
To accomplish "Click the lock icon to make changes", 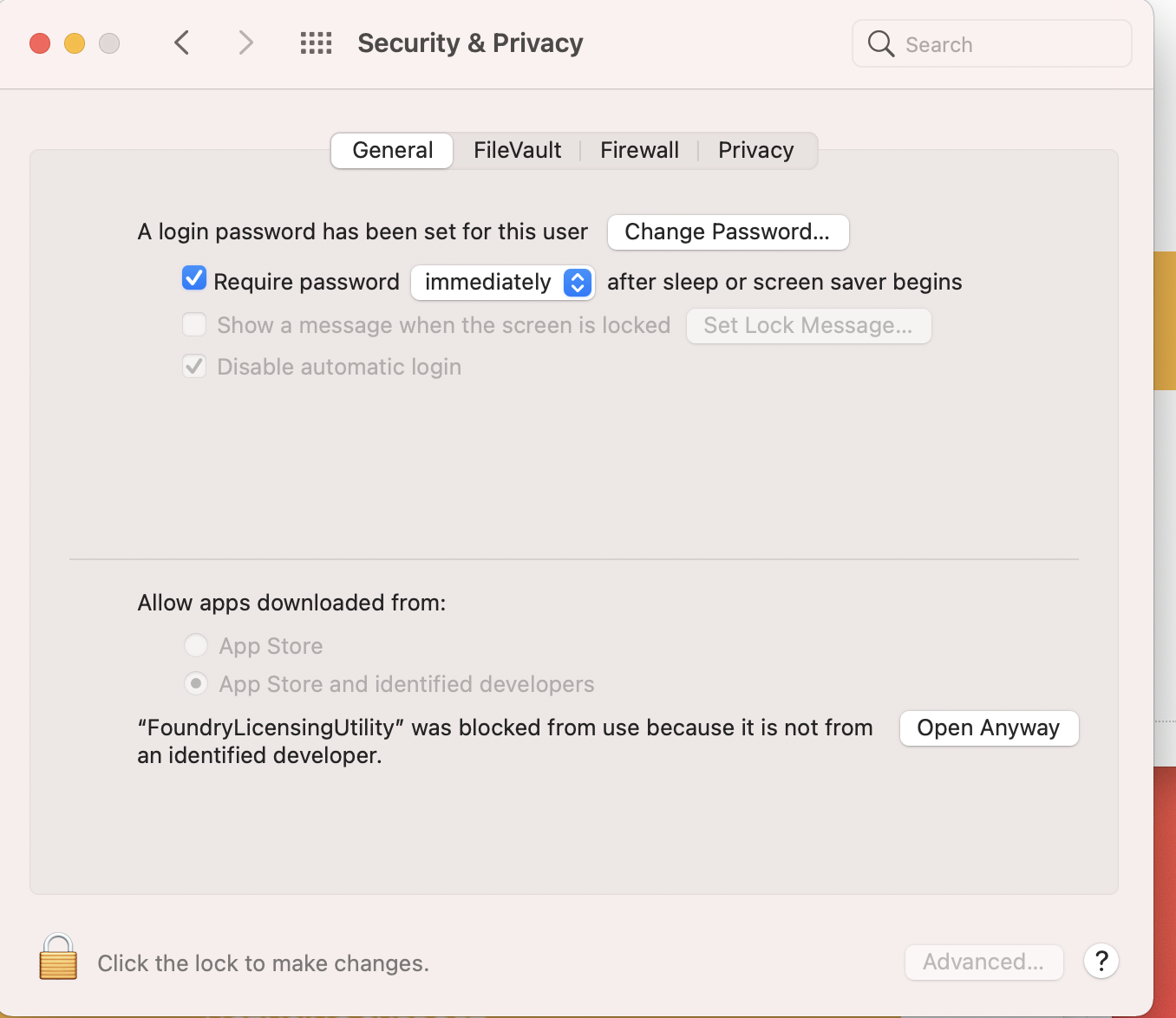I will (58, 957).
